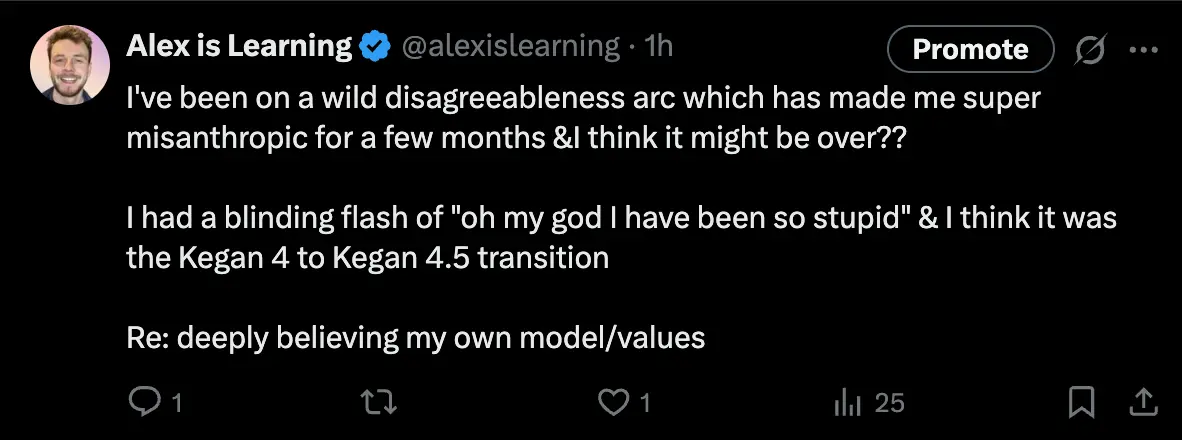1182x440 pixels.
Task: Click the "Alex is Learning" display name
Action: click(x=239, y=46)
